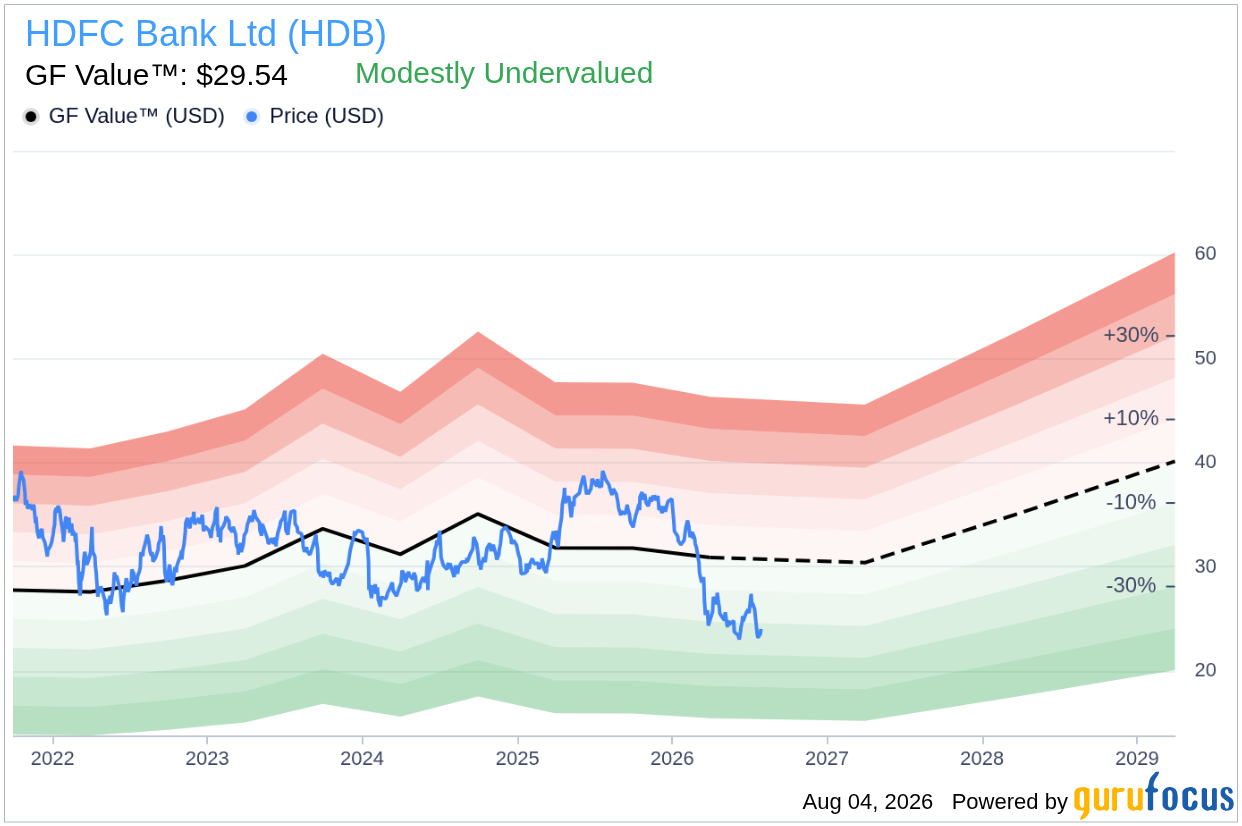Image resolution: width=1242 pixels, height=826 pixels.
Task: Click the 50 y-axis value
Action: (x=1205, y=358)
